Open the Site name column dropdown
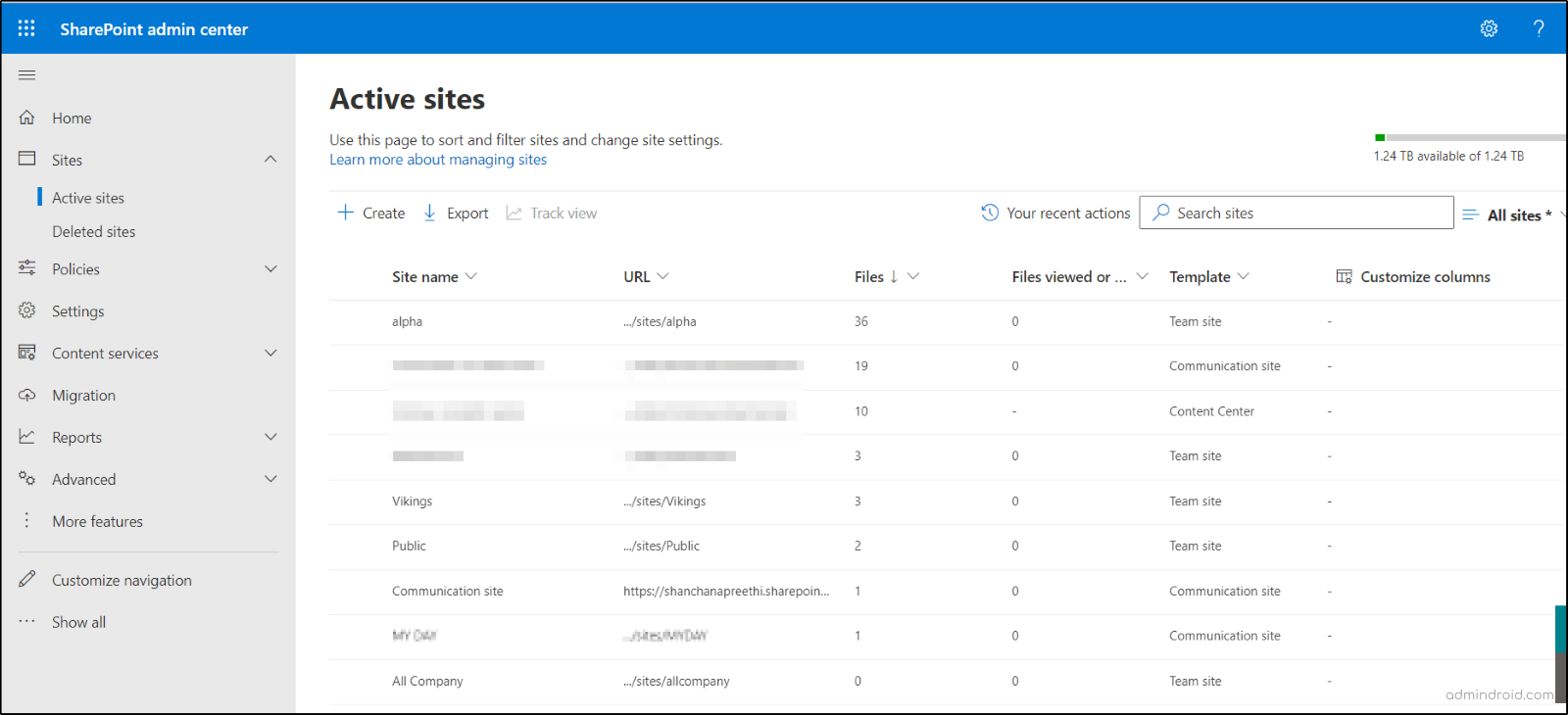The height and width of the screenshot is (715, 1568). (471, 276)
